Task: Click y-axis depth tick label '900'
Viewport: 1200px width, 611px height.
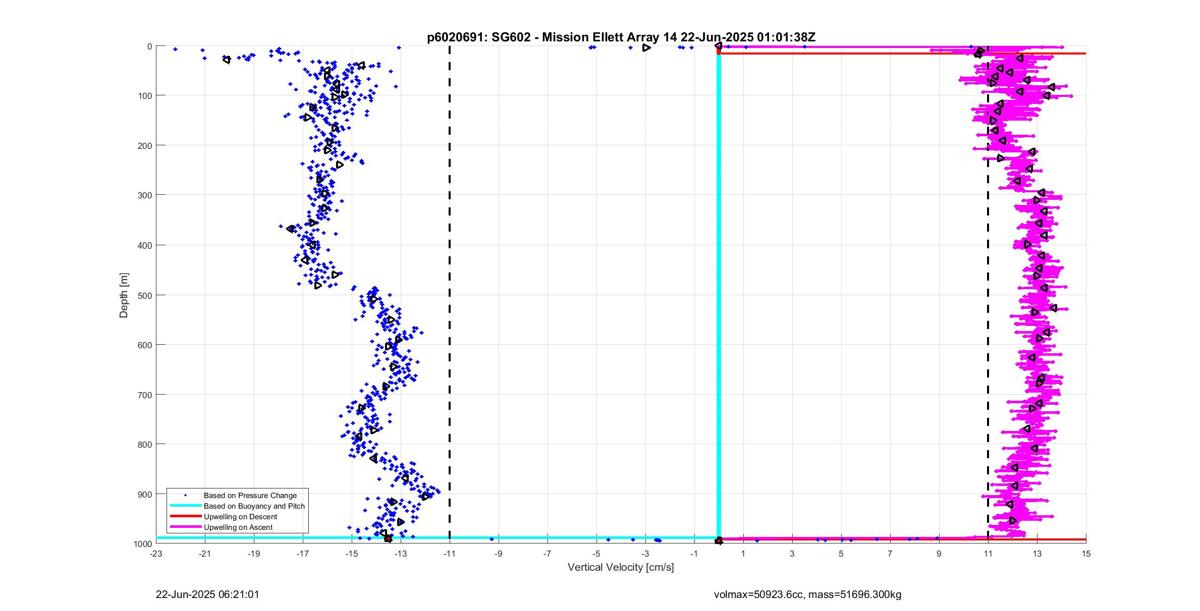Action: click(144, 494)
